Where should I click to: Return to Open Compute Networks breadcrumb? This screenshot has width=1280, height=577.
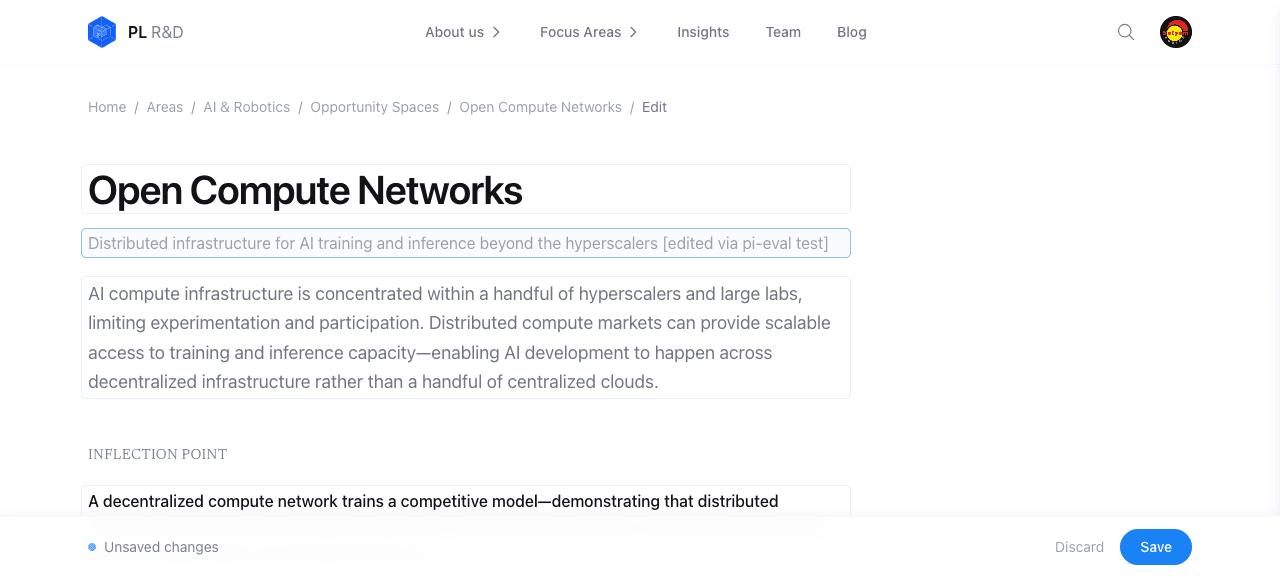tap(541, 107)
